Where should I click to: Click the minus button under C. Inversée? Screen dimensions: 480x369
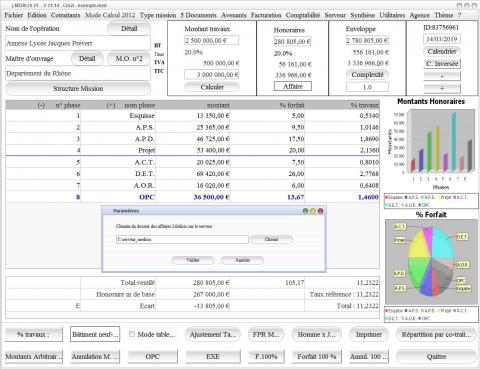[x=442, y=76]
